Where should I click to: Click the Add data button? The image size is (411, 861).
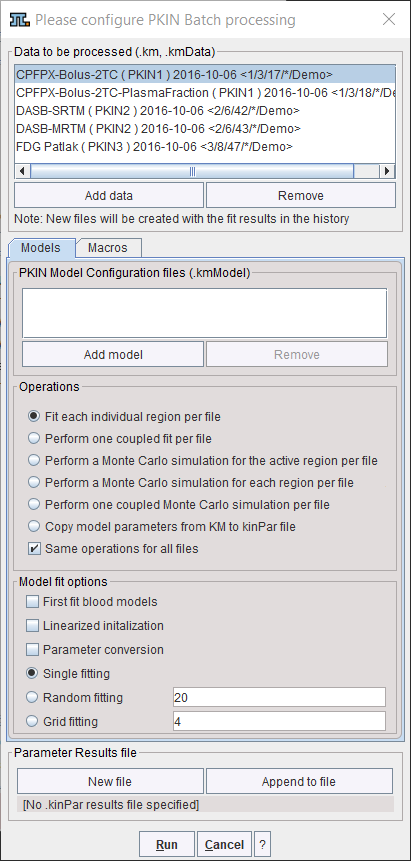[x=109, y=195]
